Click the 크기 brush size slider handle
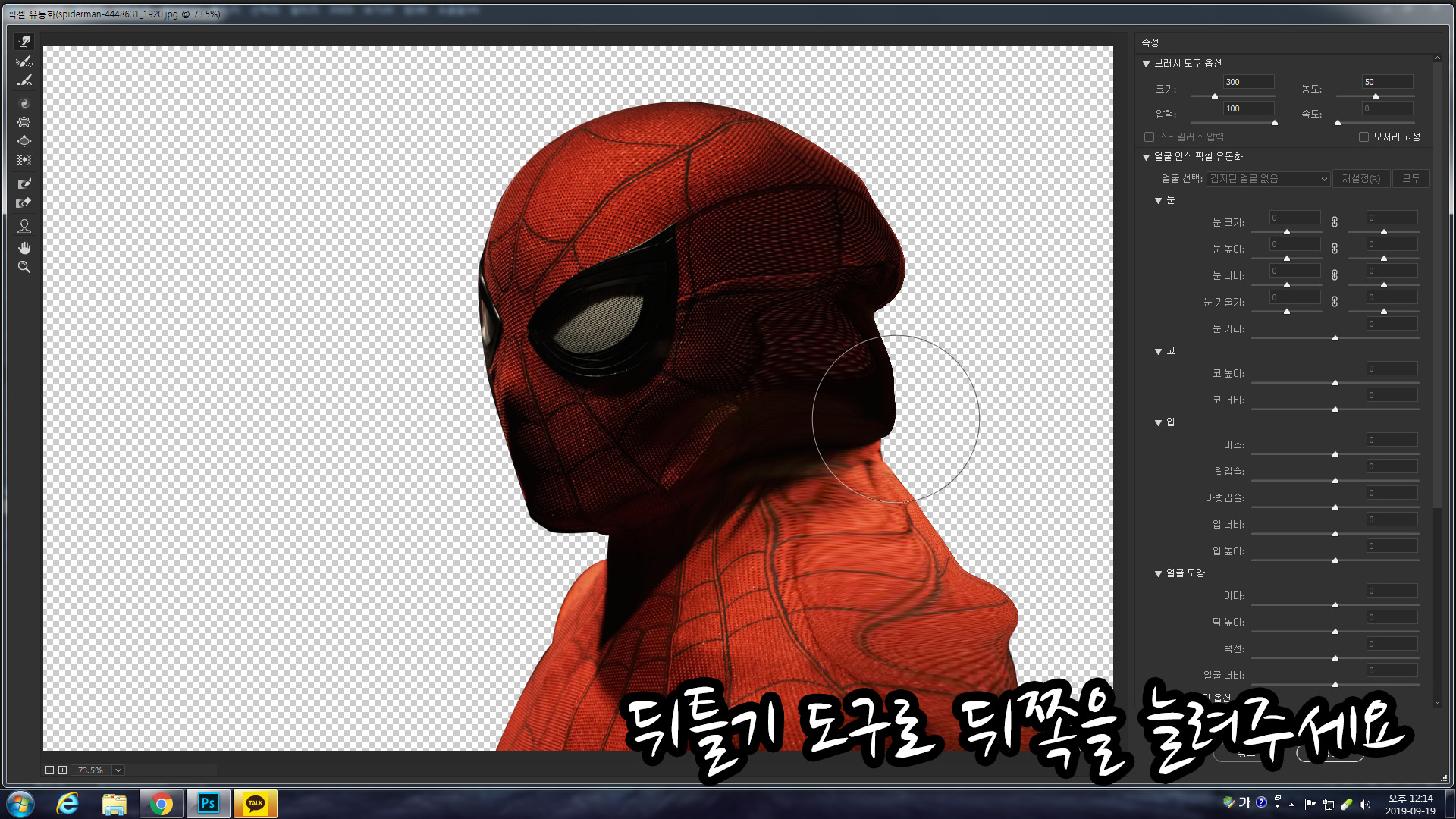Image resolution: width=1456 pixels, height=819 pixels. point(1214,96)
